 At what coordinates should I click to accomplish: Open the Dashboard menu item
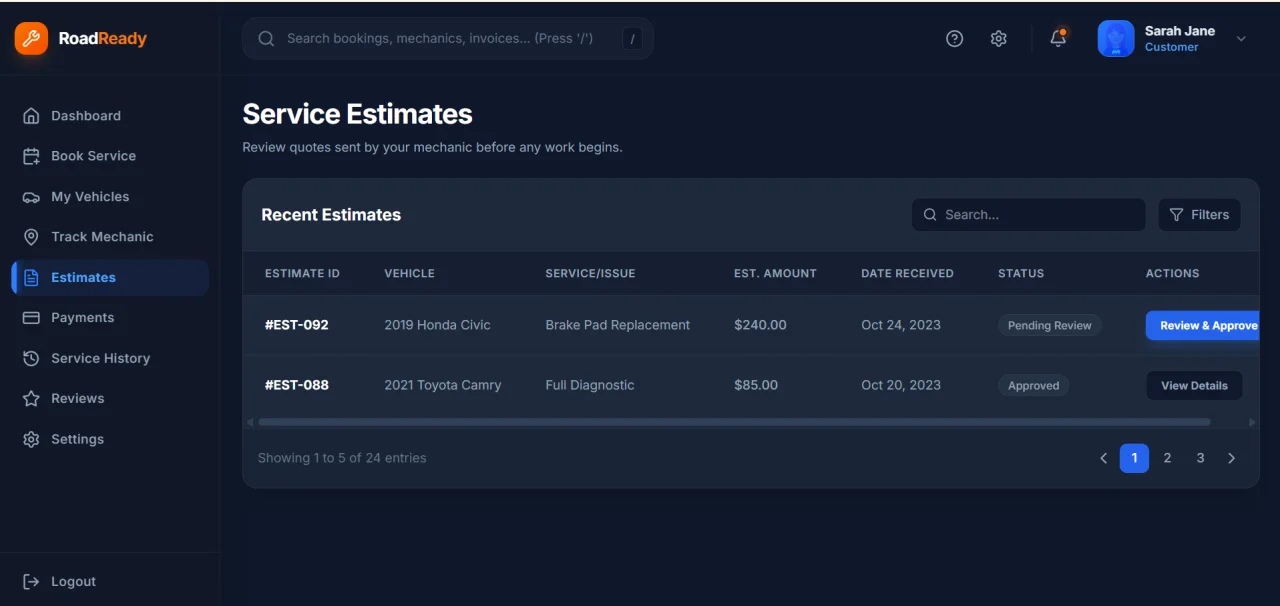[x=110, y=116]
